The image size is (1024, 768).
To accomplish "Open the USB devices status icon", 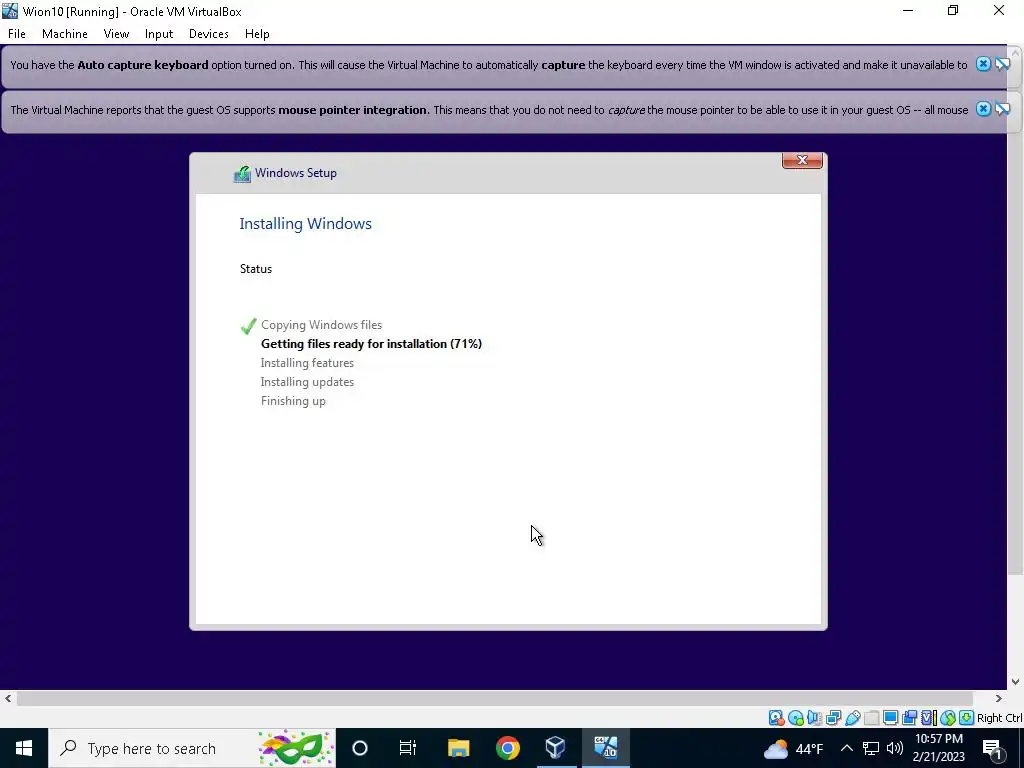I will tap(852, 718).
